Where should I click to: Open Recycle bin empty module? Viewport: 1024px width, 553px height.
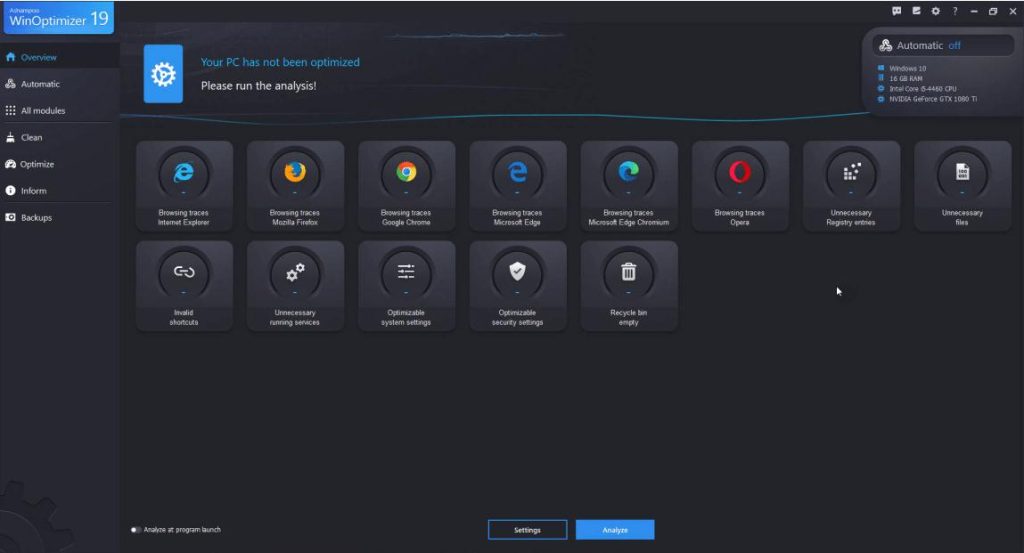tap(628, 286)
